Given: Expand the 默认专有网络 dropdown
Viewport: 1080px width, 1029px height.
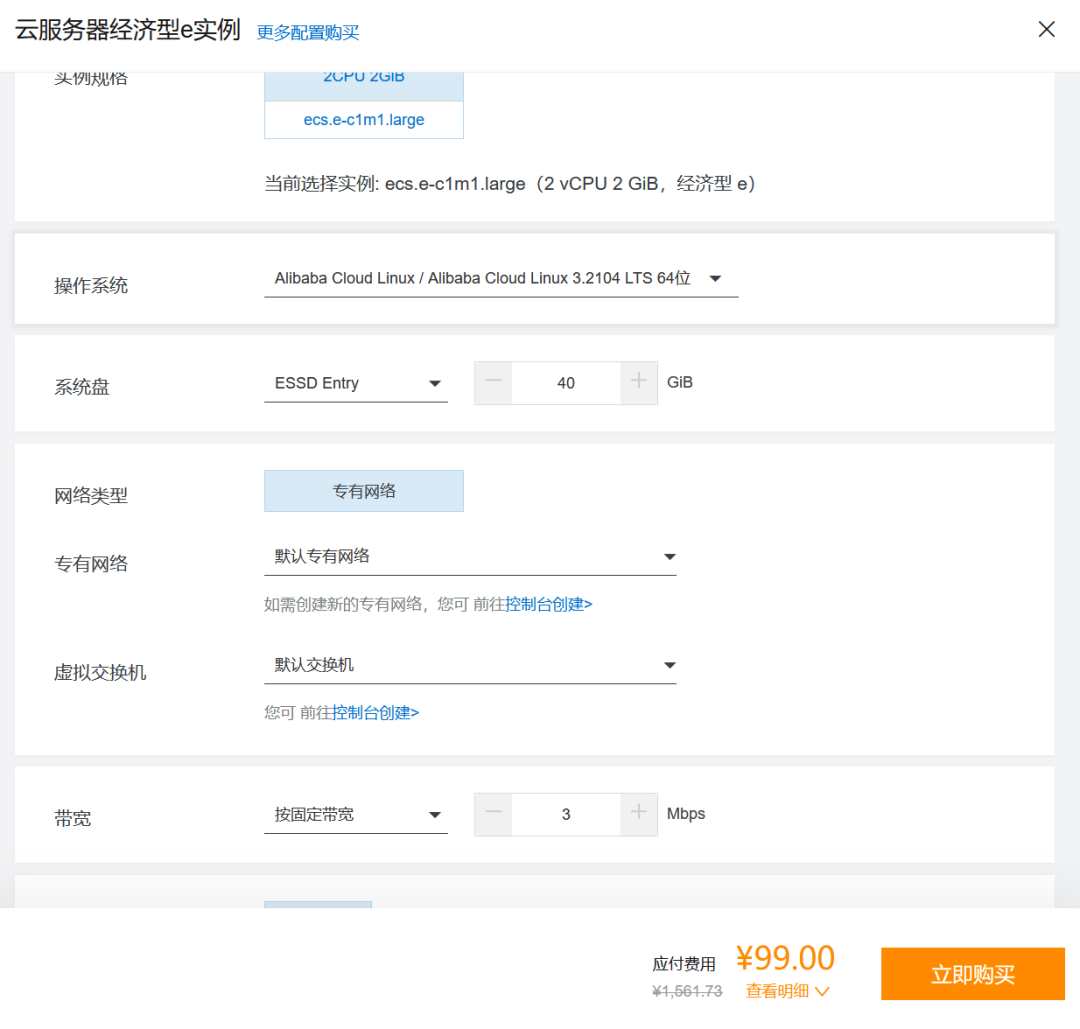Looking at the screenshot, I should click(x=470, y=557).
